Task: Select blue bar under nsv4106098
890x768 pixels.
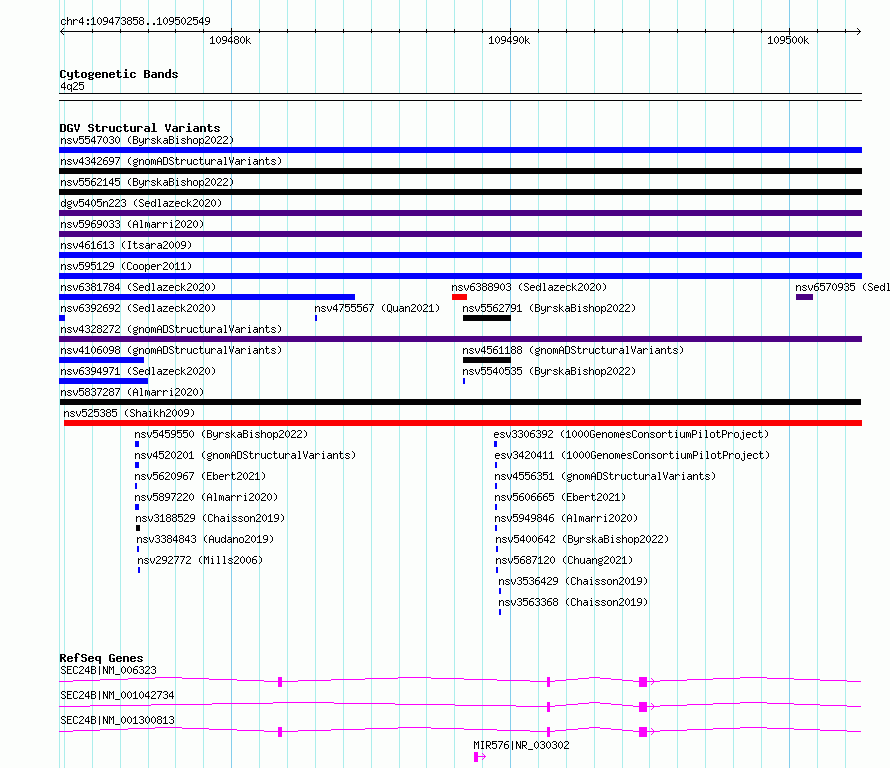Action: (102, 360)
